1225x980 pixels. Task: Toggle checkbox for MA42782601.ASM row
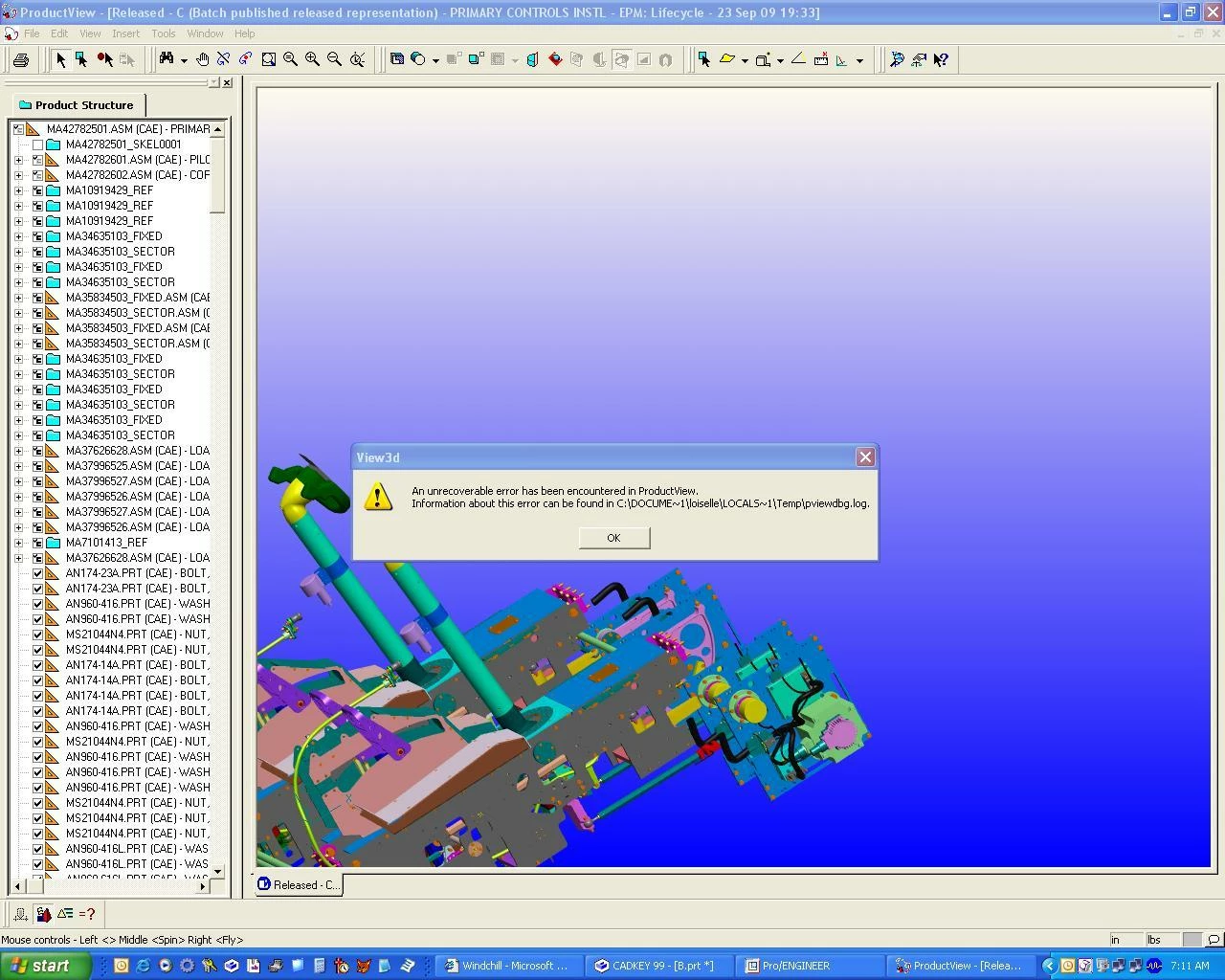pos(37,160)
